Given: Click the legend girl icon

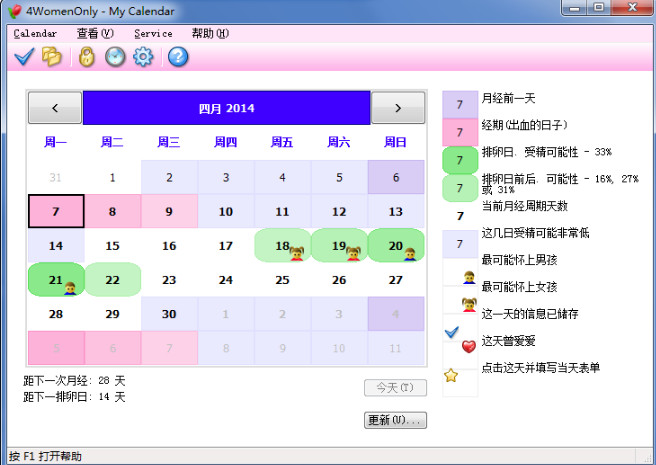Looking at the screenshot, I should click(469, 304).
